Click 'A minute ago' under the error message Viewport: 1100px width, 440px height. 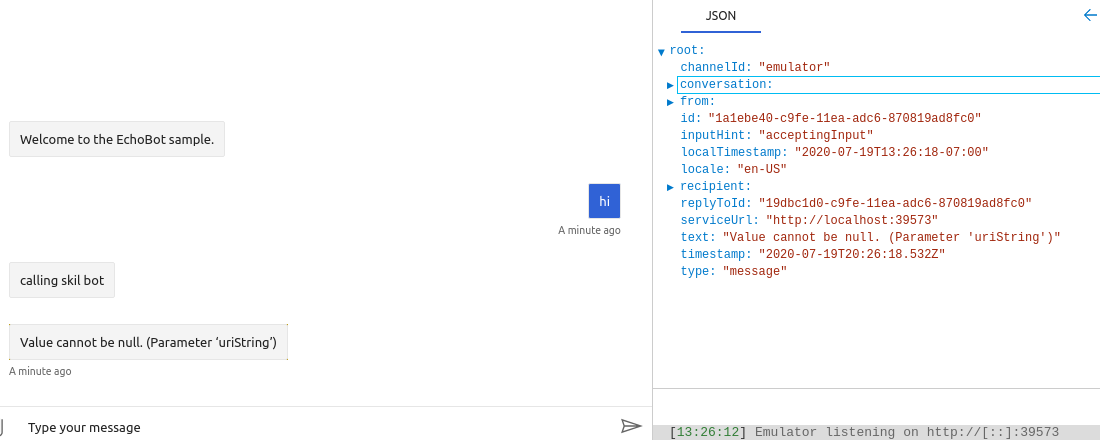click(40, 371)
